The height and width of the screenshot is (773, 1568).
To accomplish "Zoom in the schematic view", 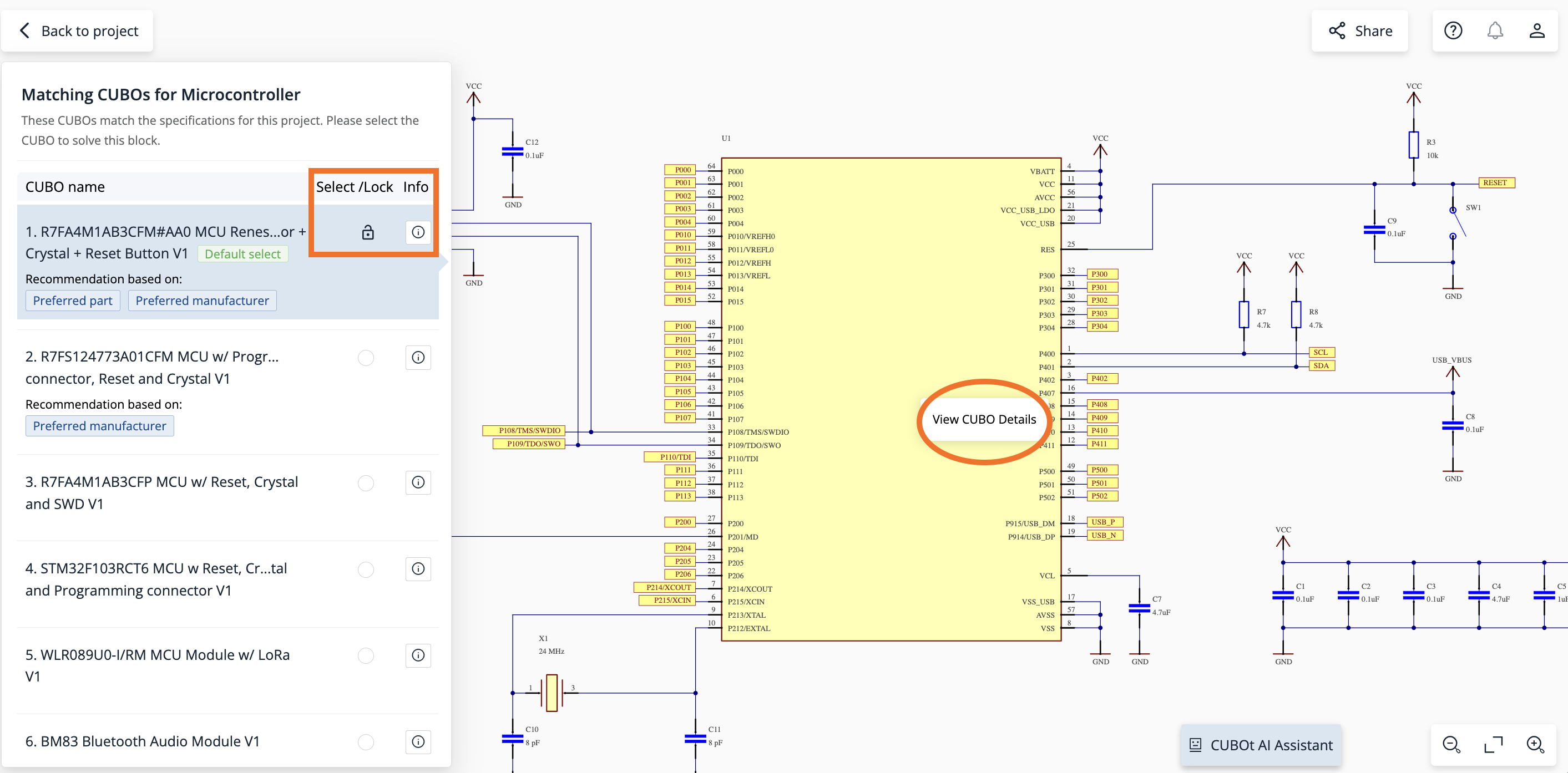I will click(1535, 744).
